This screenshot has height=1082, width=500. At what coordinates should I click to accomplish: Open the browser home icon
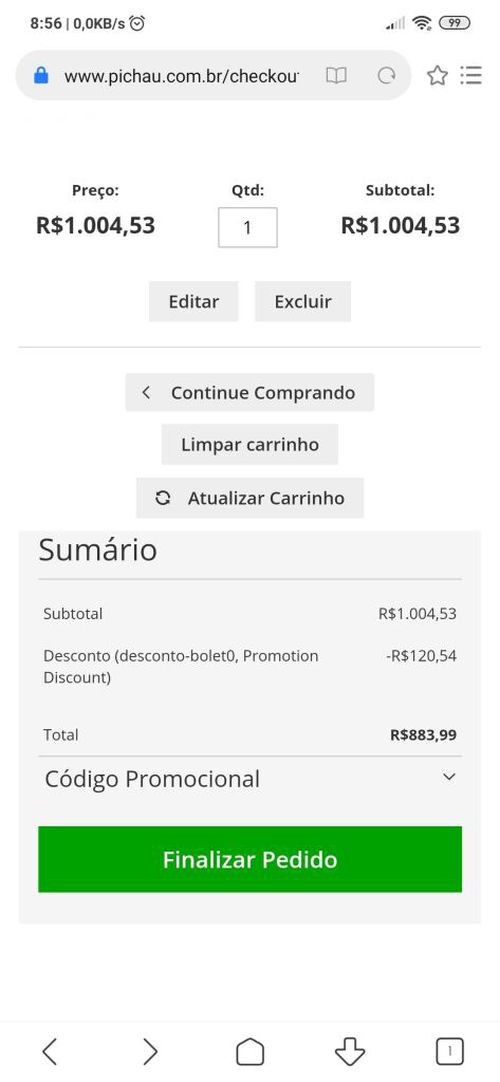click(250, 1052)
